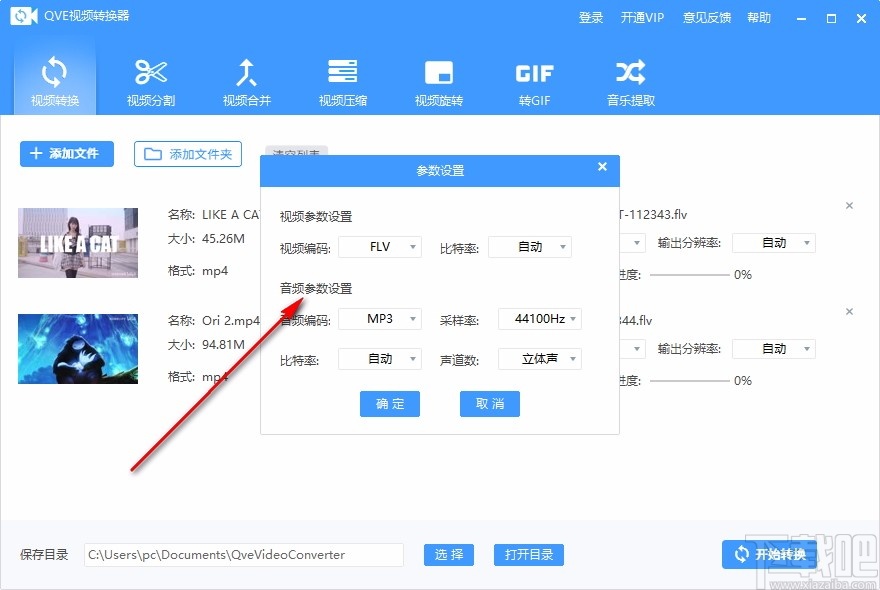
Task: Click the 开通VIP upgrade link
Action: (643, 17)
